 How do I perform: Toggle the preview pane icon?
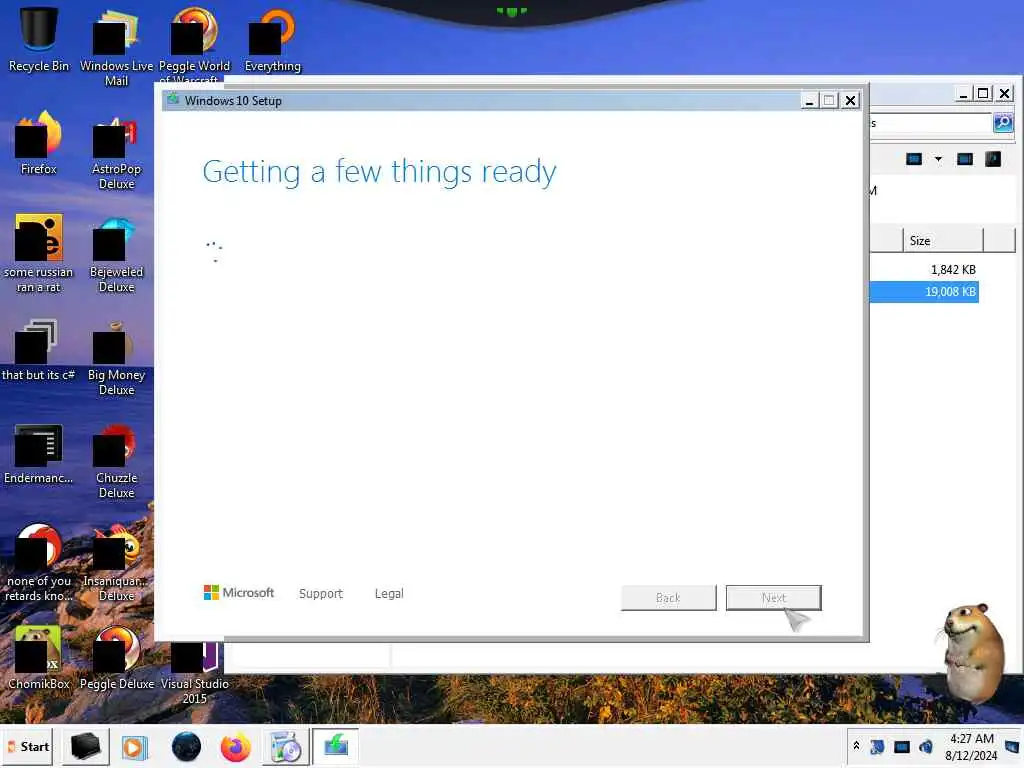(x=965, y=159)
